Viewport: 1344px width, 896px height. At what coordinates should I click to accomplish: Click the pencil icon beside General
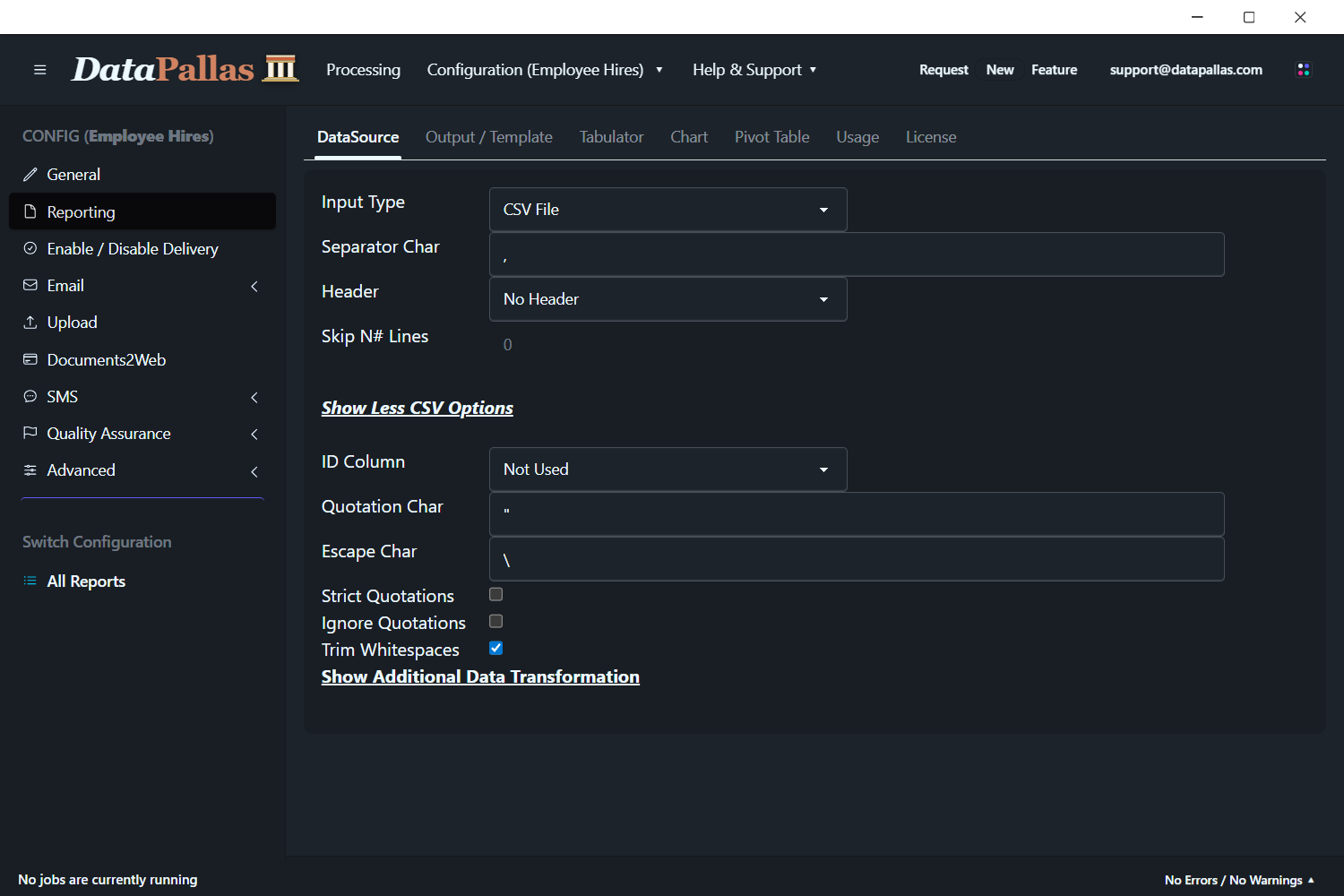pos(30,175)
